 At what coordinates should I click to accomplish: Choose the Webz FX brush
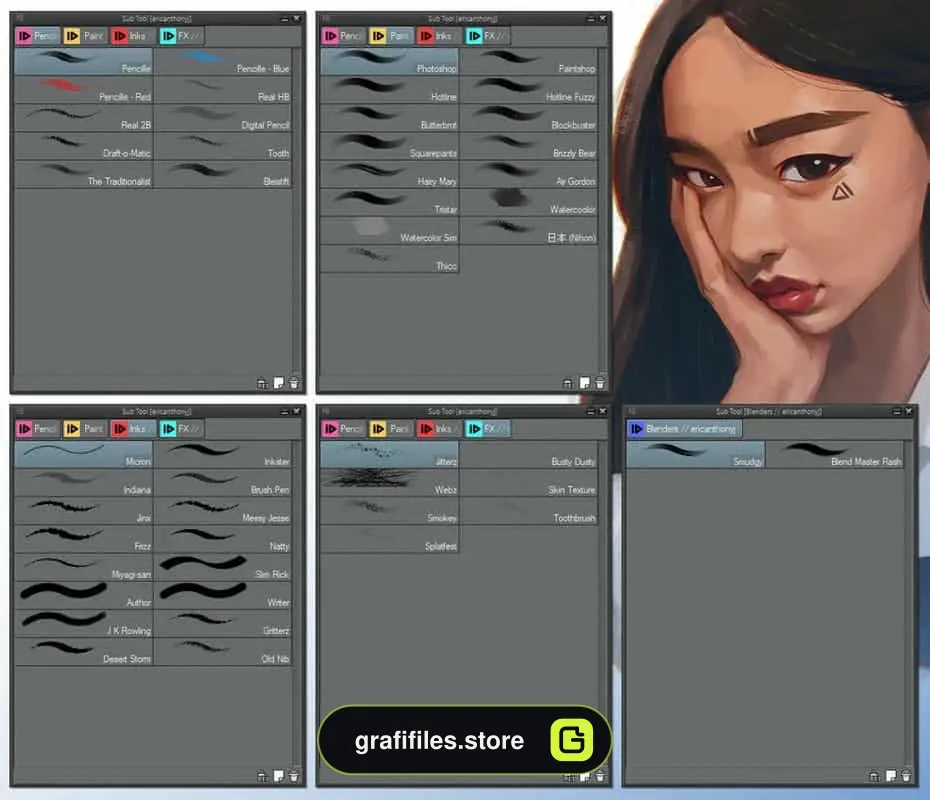pyautogui.click(x=390, y=483)
